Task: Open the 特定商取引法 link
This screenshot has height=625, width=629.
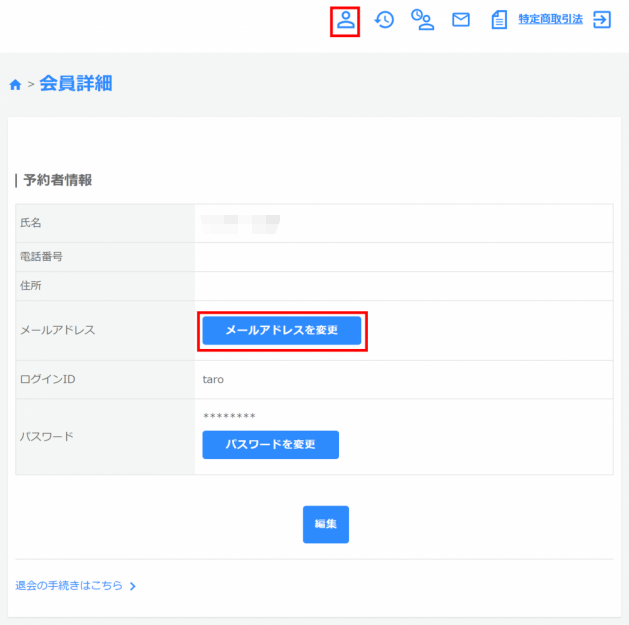Action: coord(551,20)
